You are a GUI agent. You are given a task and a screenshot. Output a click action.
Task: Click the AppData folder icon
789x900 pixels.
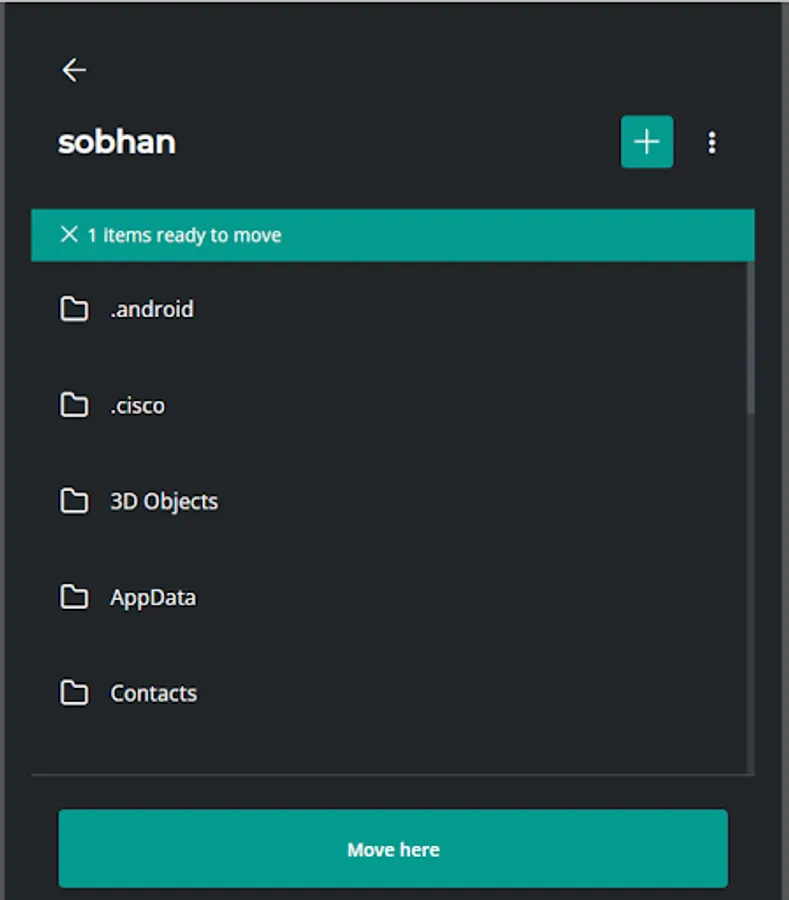tap(74, 597)
